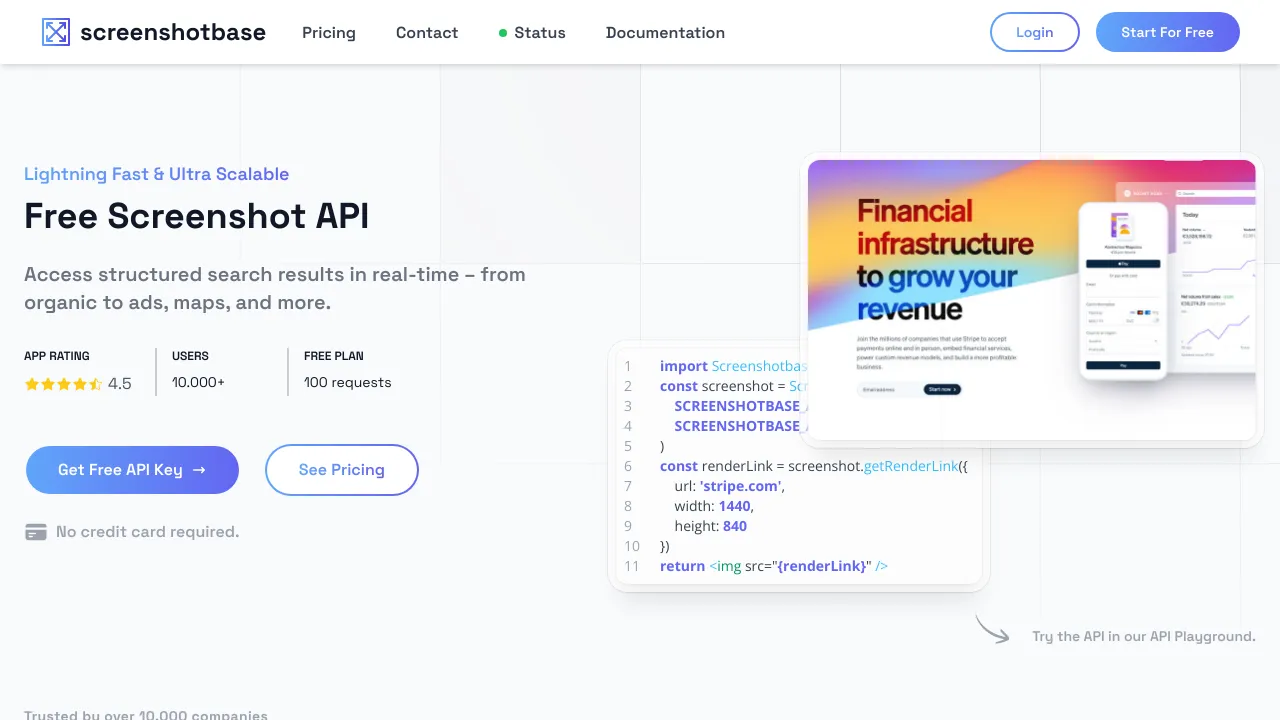
Task: Click the curved arrow near API Playground
Action: (x=992, y=630)
